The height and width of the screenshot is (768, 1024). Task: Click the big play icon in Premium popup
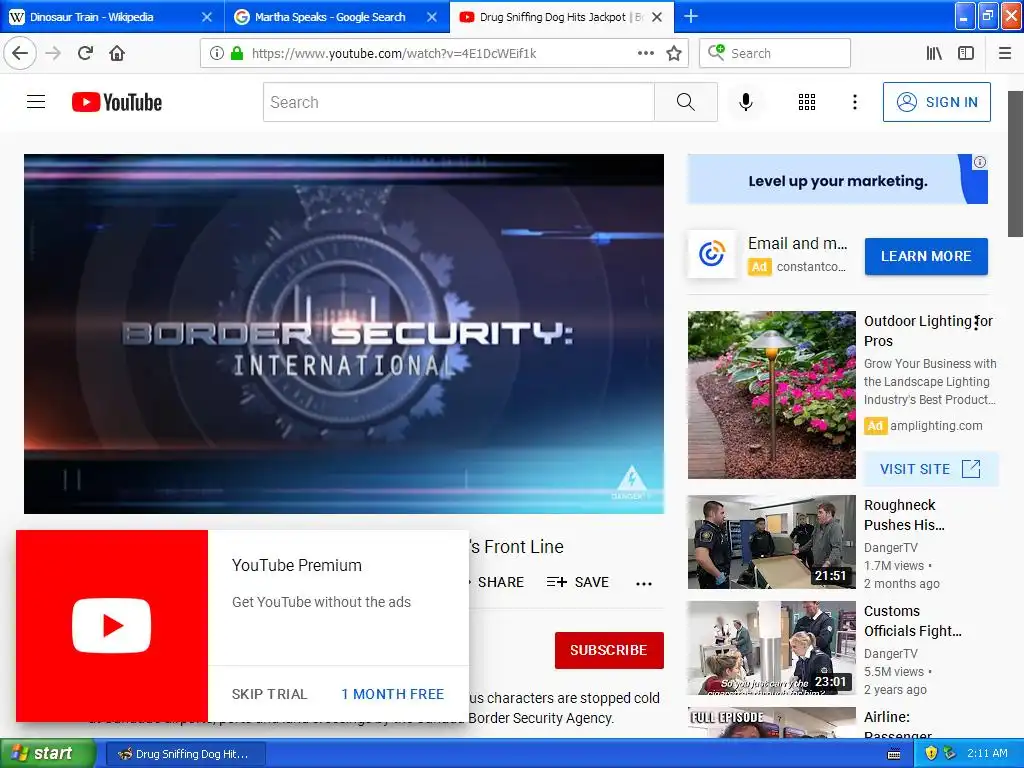pyautogui.click(x=112, y=626)
